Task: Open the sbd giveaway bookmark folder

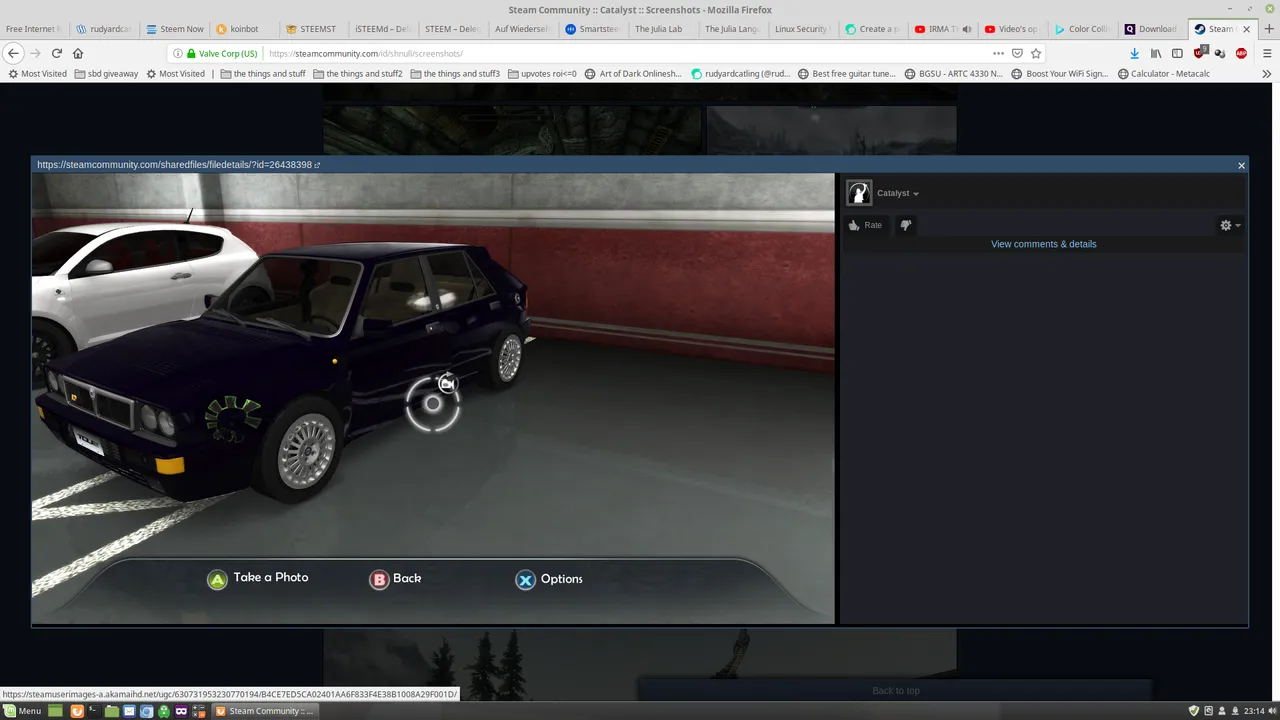Action: tap(105, 73)
